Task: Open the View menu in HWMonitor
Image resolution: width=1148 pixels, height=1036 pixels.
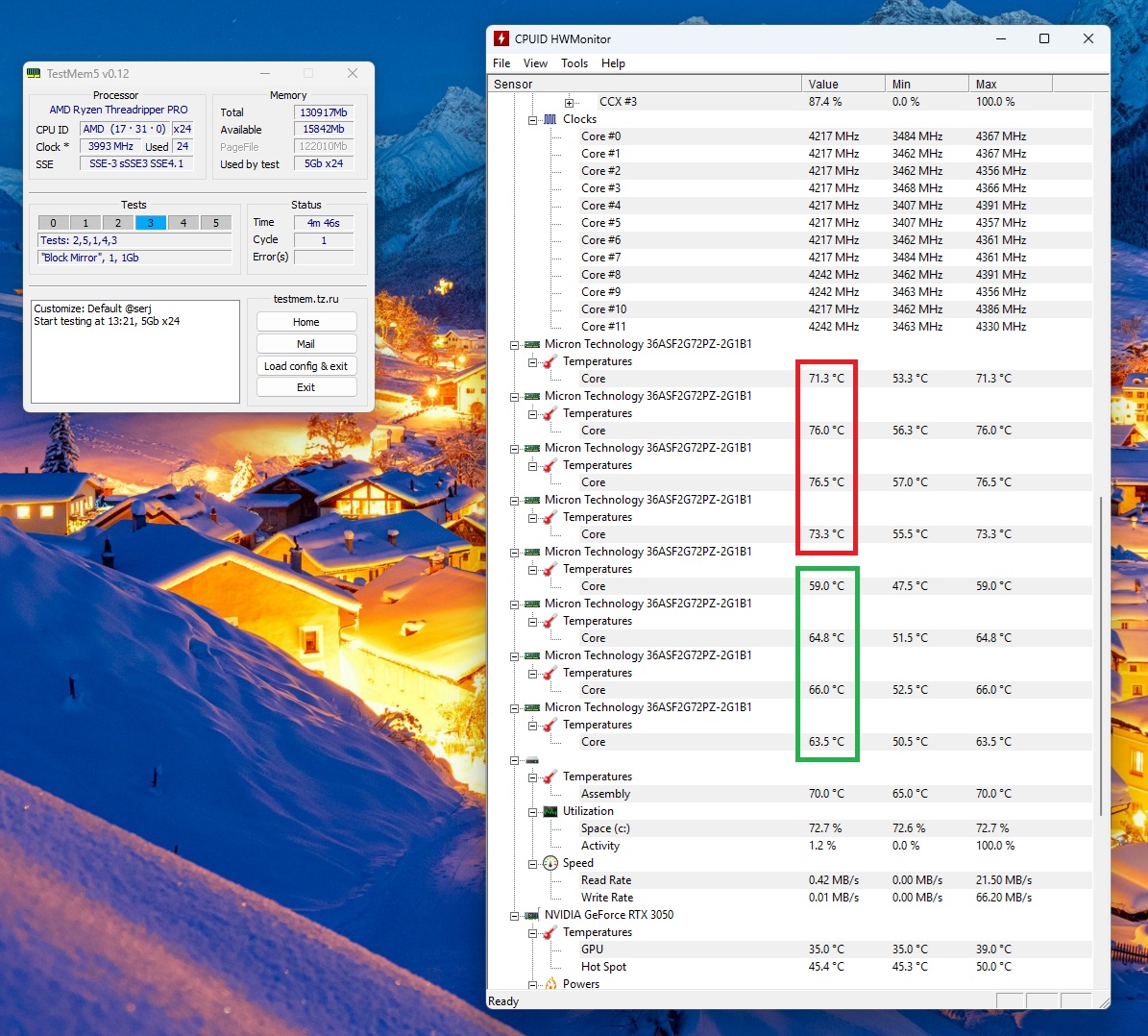Action: (535, 63)
